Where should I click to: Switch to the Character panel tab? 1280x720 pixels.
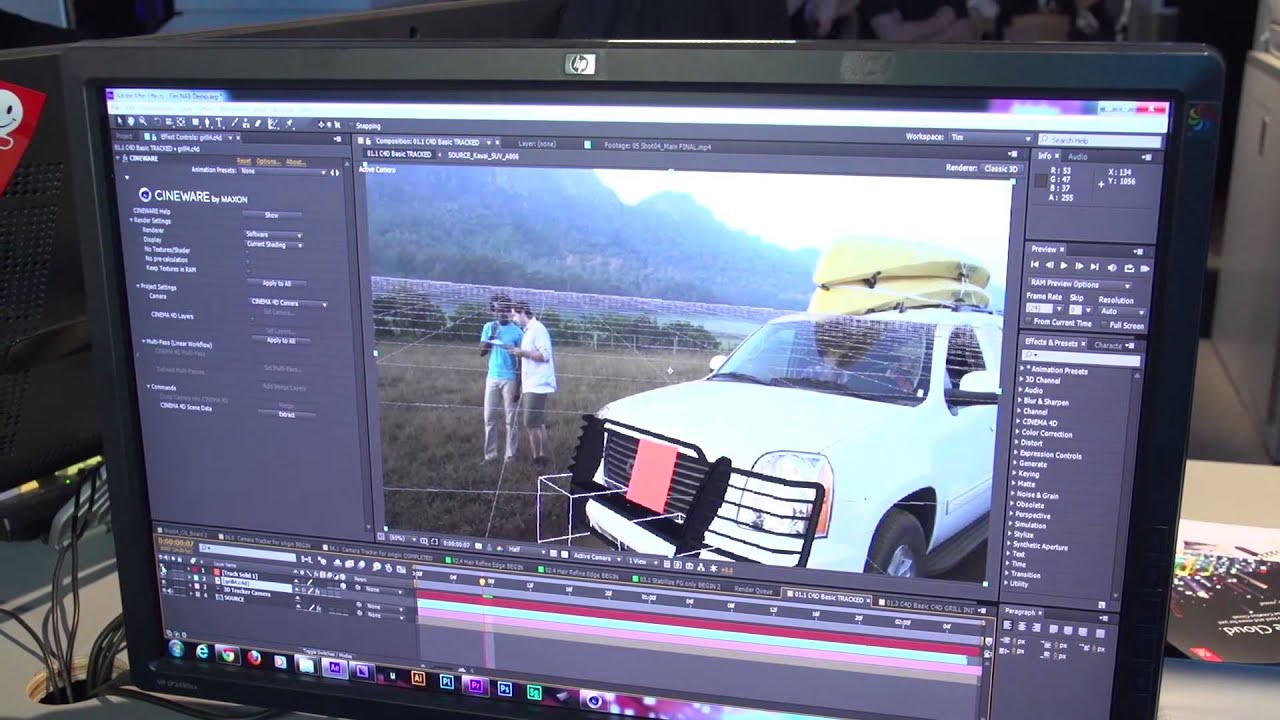coord(1108,345)
